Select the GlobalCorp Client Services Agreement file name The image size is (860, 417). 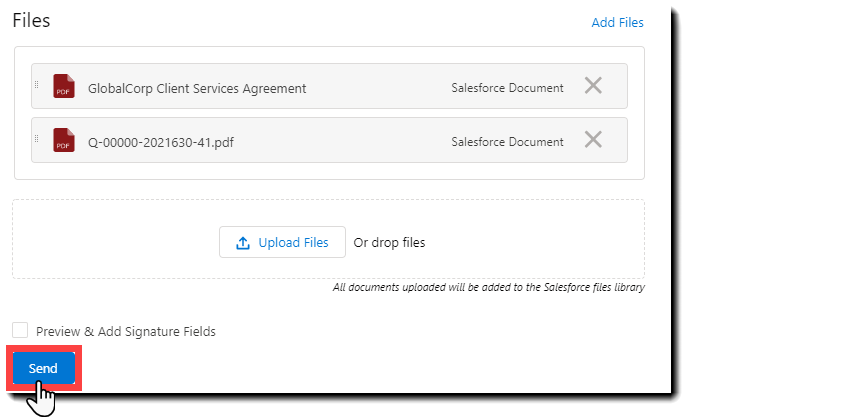pyautogui.click(x=197, y=88)
